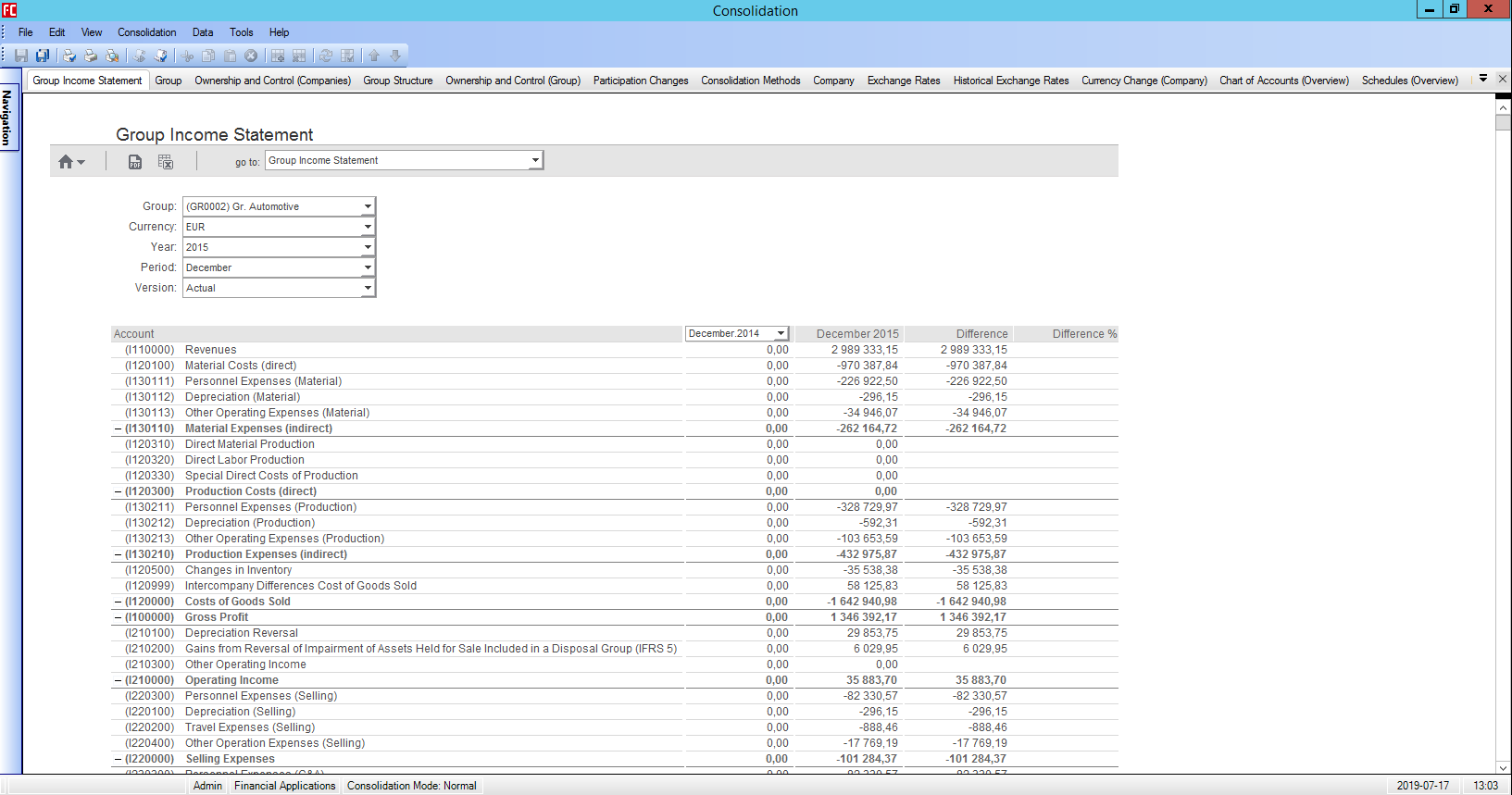
Task: Open print preview magnifier icon
Action: click(x=112, y=56)
